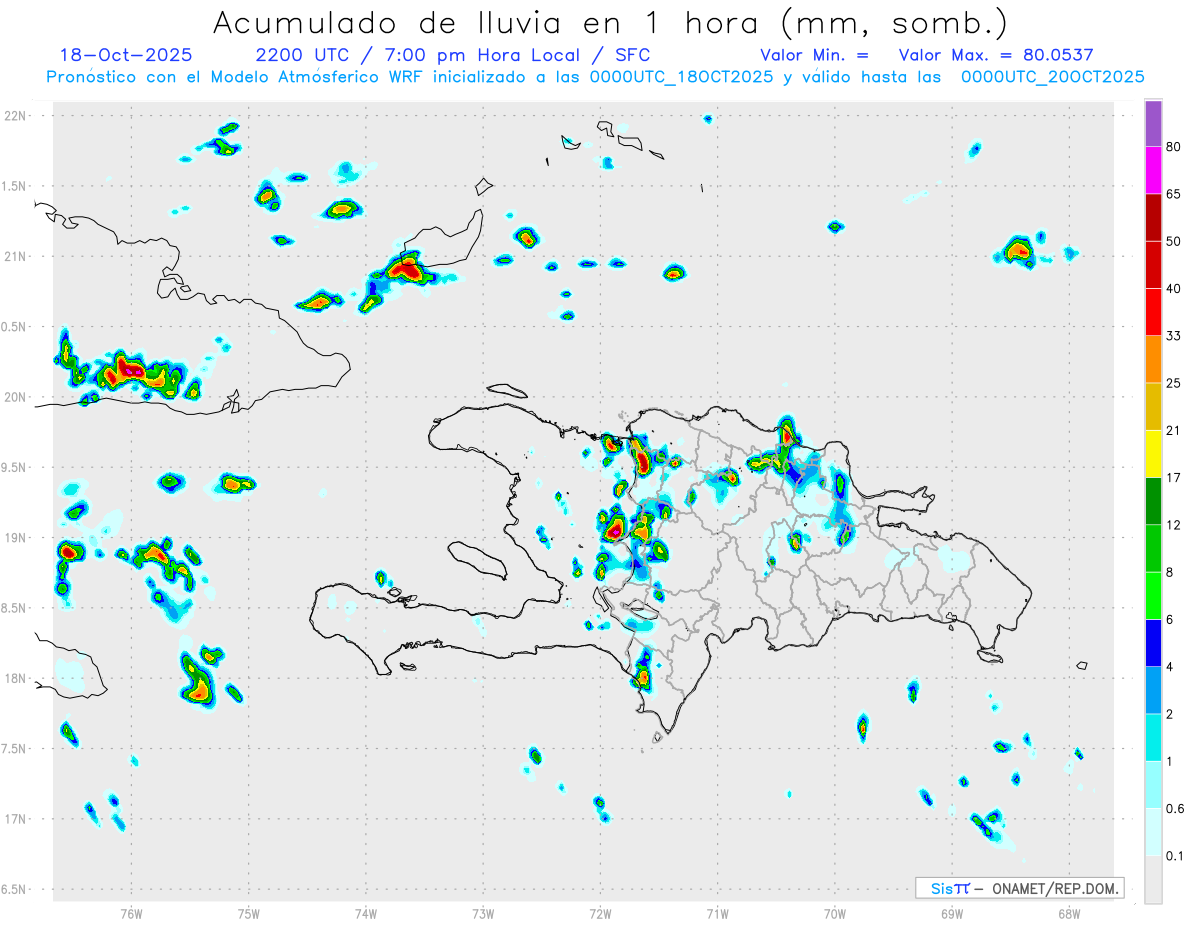Click the '69W' longitude label
1200x927 pixels.
(952, 913)
